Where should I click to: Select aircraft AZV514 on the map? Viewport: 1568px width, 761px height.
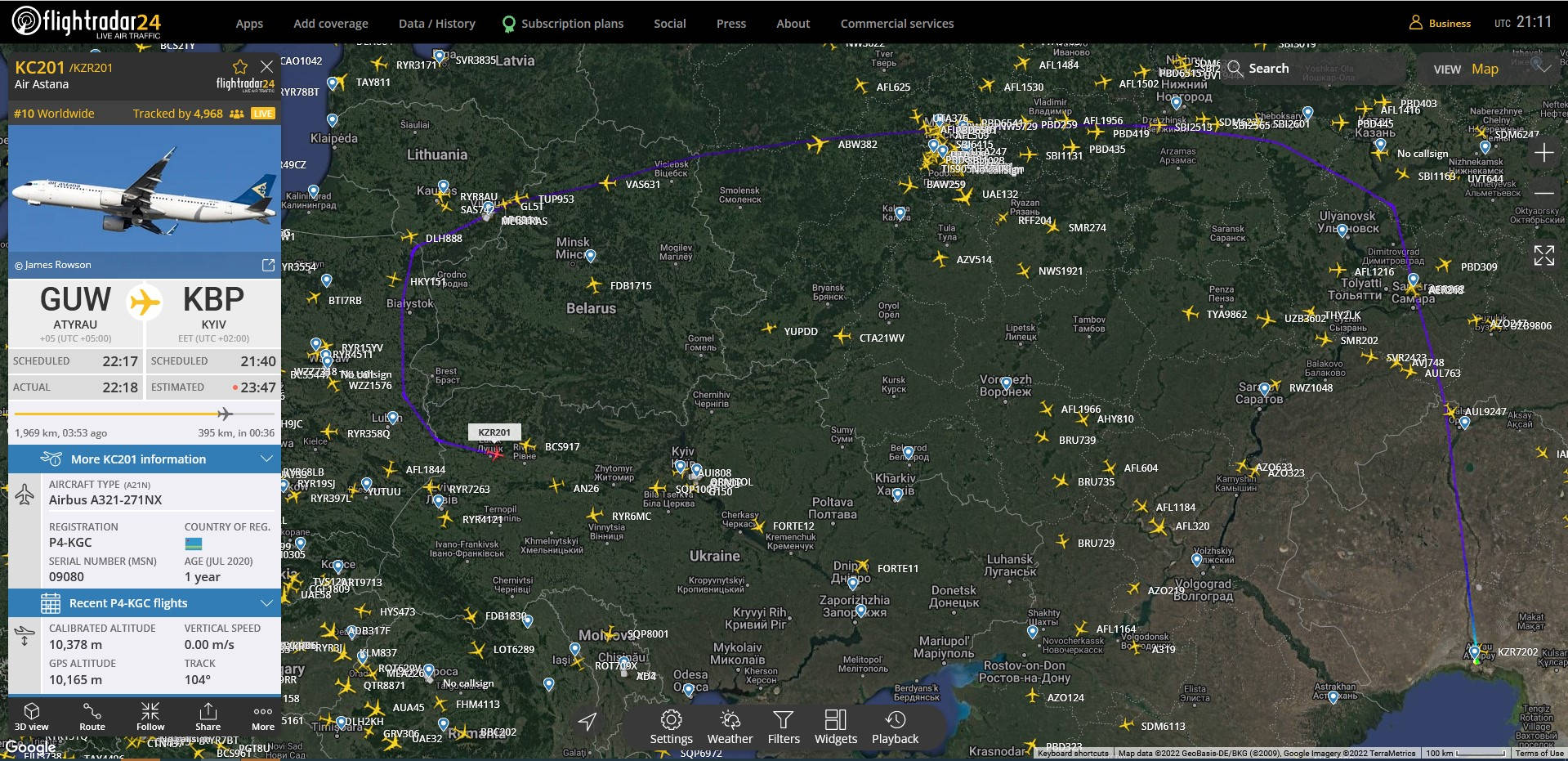pyautogui.click(x=941, y=259)
